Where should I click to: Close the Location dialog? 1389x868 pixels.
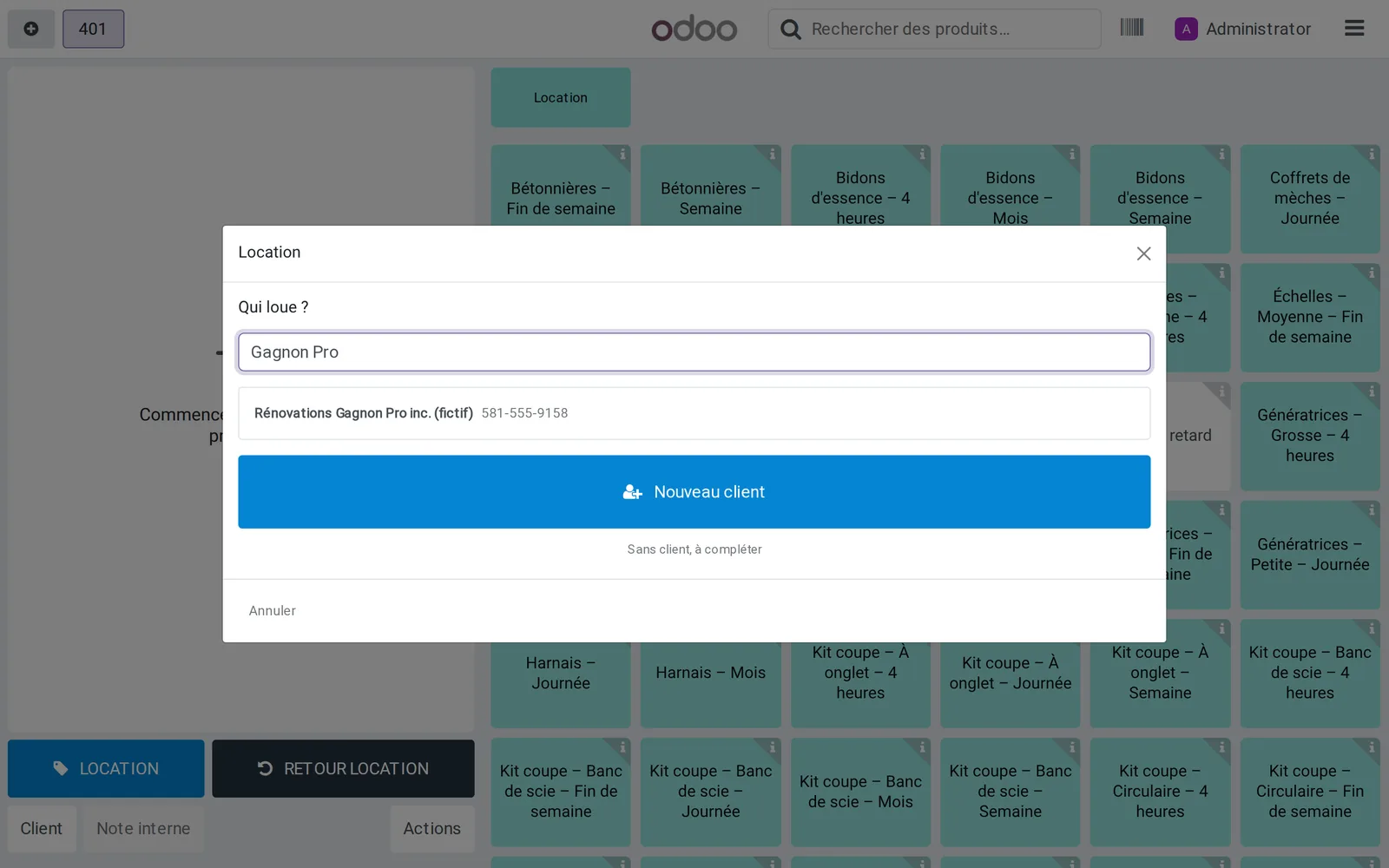(x=1143, y=253)
